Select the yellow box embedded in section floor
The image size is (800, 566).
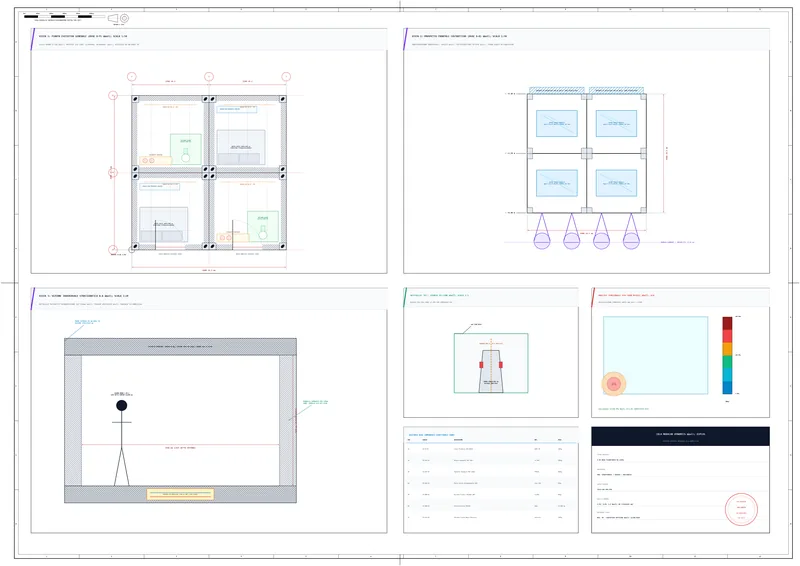[181, 494]
